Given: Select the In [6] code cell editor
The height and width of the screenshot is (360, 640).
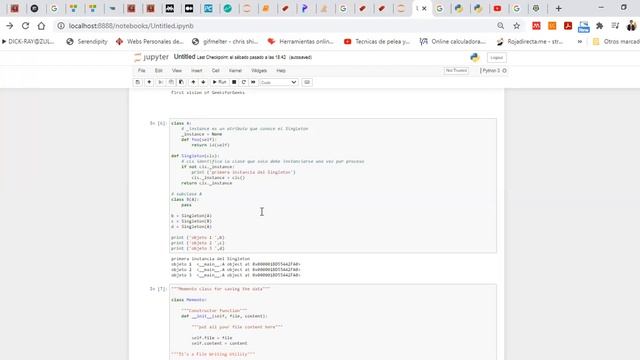Looking at the screenshot, I should pos(333,186).
